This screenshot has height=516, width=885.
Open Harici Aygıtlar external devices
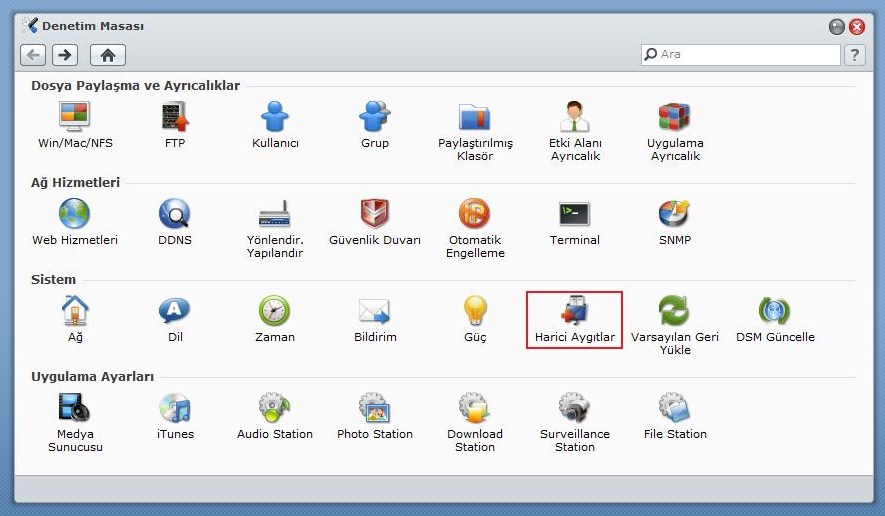point(575,320)
